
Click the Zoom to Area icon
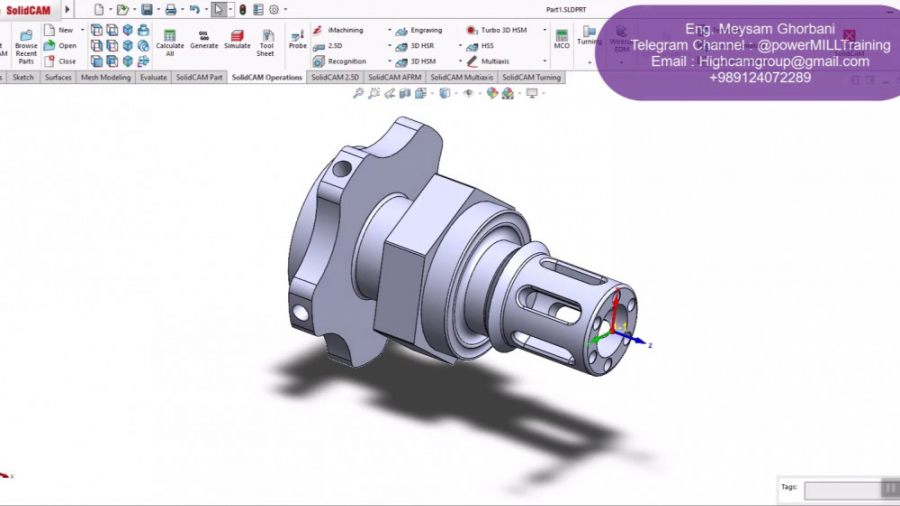point(374,93)
